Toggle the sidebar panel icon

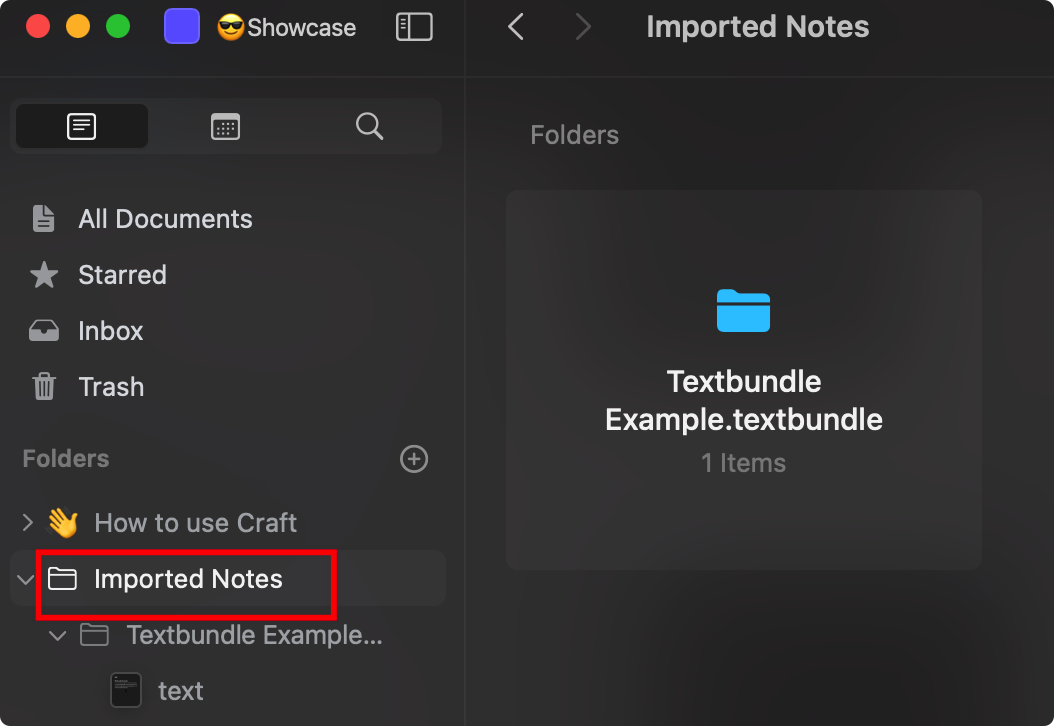coord(414,27)
